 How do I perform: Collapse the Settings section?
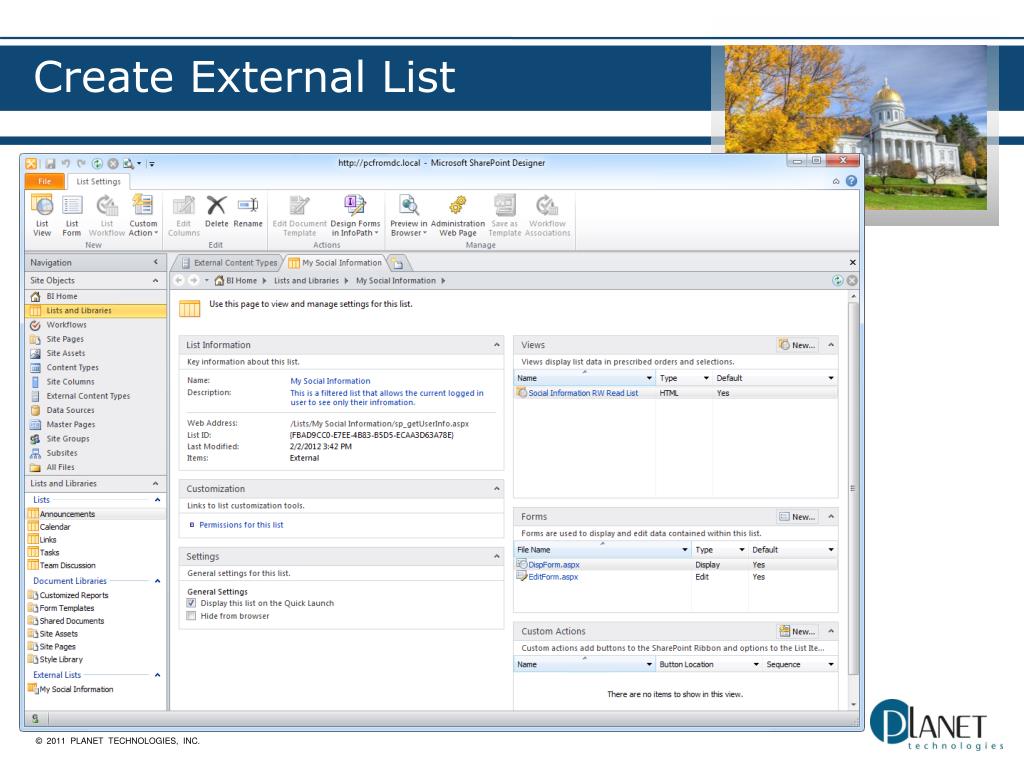pyautogui.click(x=496, y=556)
